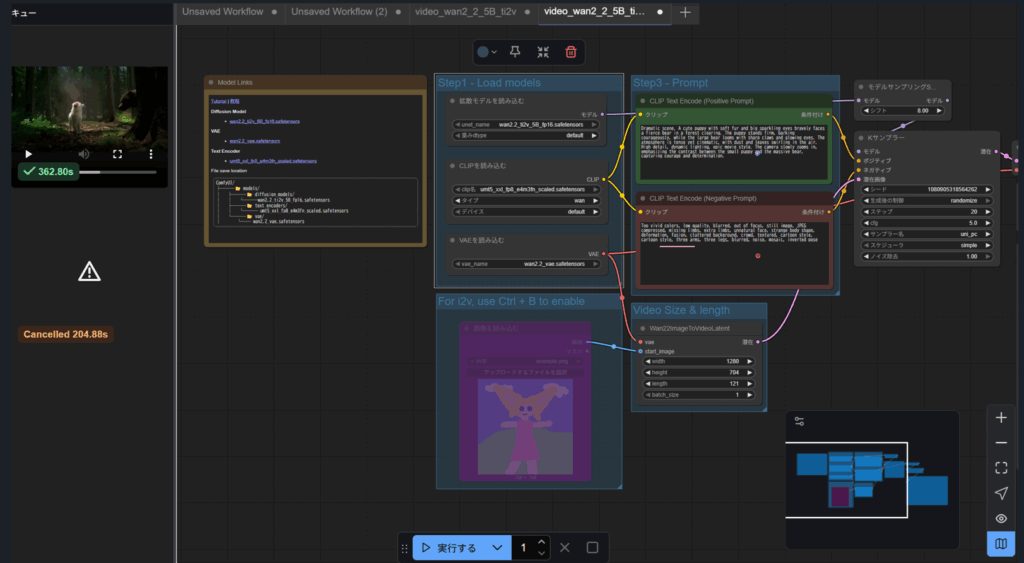This screenshot has height=563, width=1024.
Task: Click the fit view frame icon
Action: click(x=1001, y=468)
